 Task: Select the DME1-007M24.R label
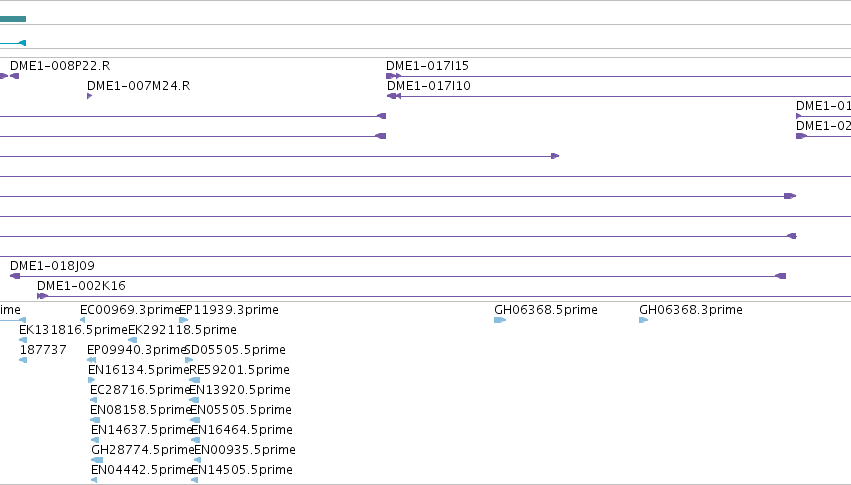(138, 86)
